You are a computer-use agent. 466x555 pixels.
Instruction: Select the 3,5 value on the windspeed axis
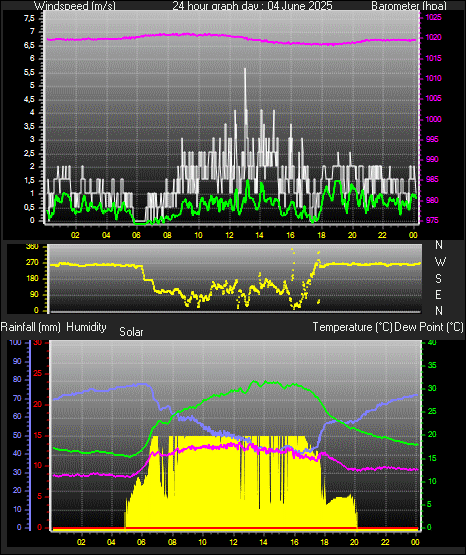pos(29,126)
